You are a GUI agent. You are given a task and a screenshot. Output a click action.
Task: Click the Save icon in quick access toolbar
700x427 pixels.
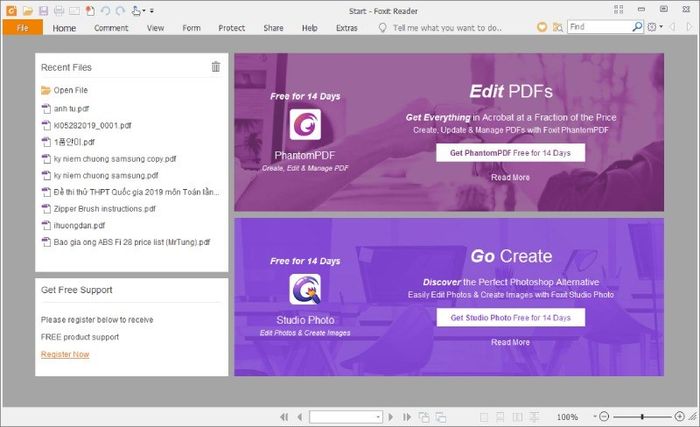click(42, 10)
